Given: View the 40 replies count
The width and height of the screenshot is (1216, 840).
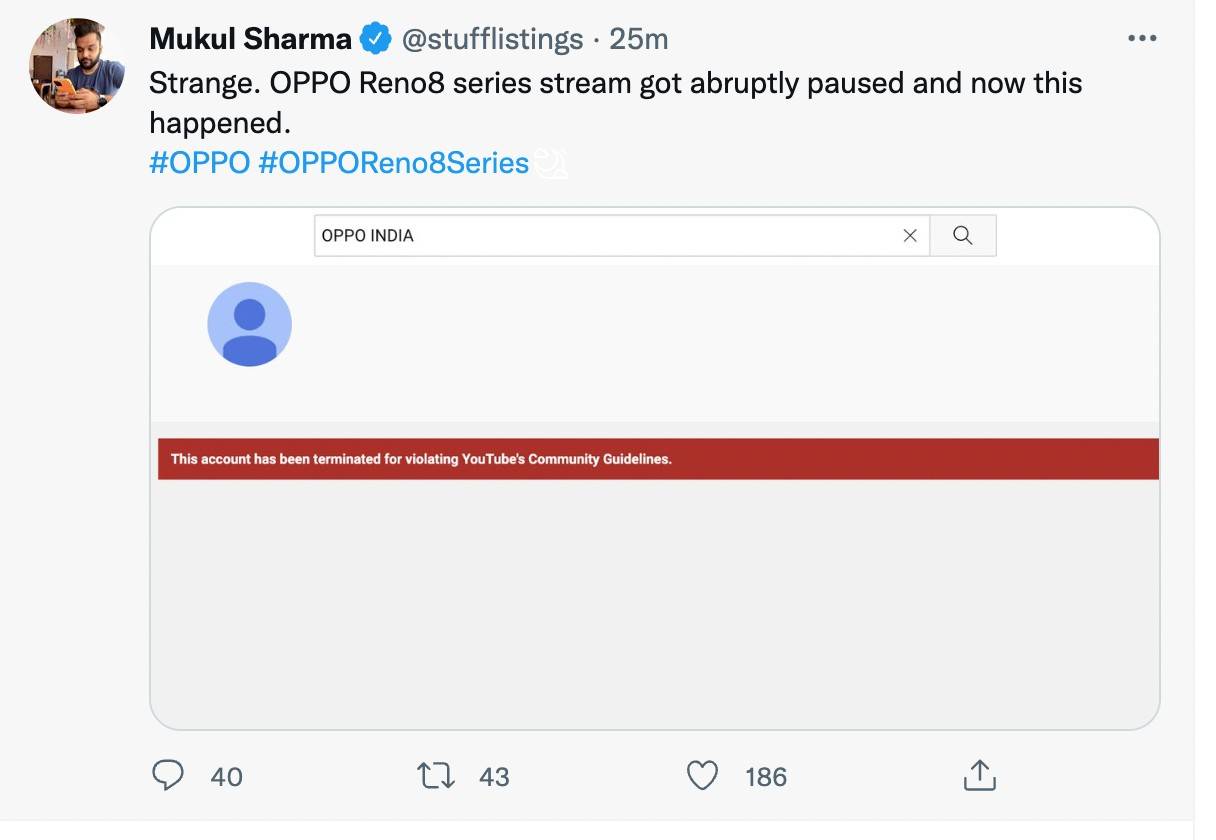Looking at the screenshot, I should click(x=228, y=776).
